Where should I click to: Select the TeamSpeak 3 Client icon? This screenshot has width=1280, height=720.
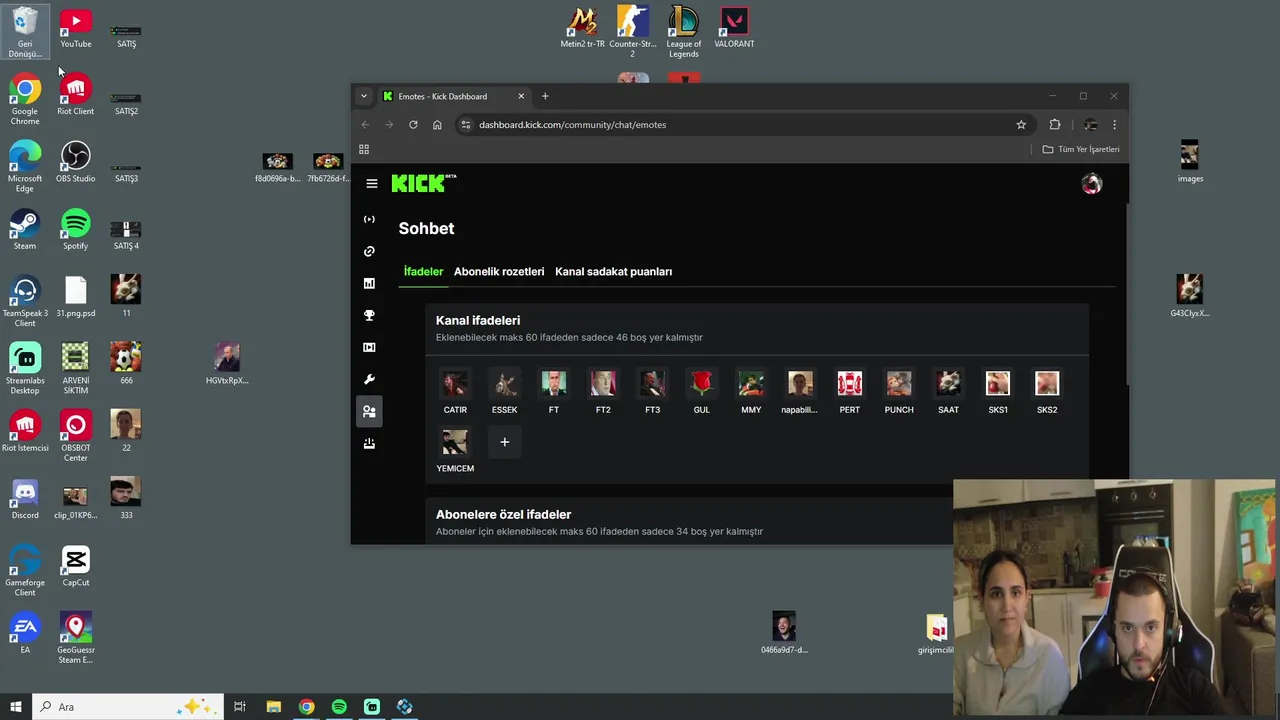coord(25,301)
